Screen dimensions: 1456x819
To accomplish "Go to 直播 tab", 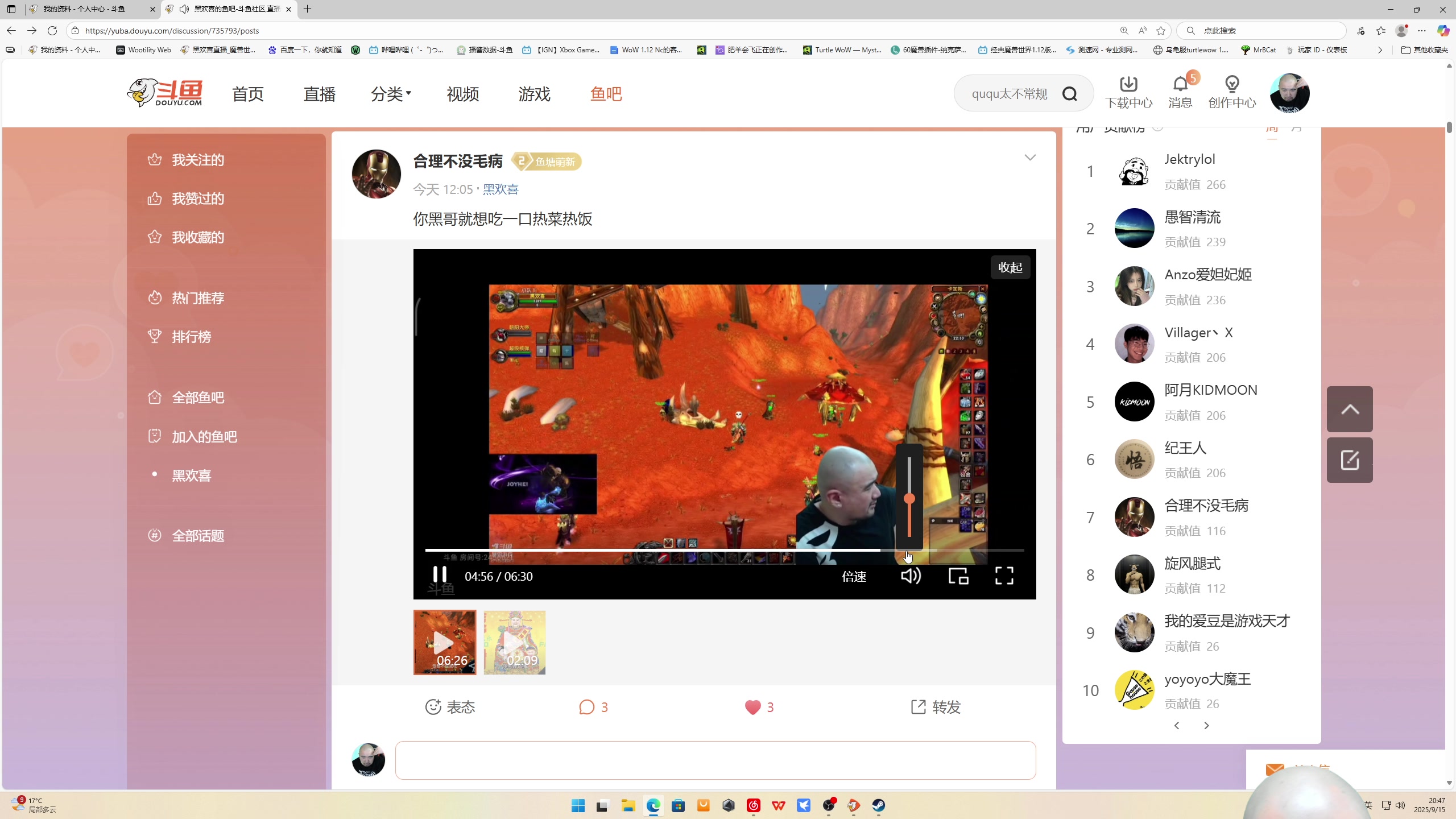I will click(320, 94).
